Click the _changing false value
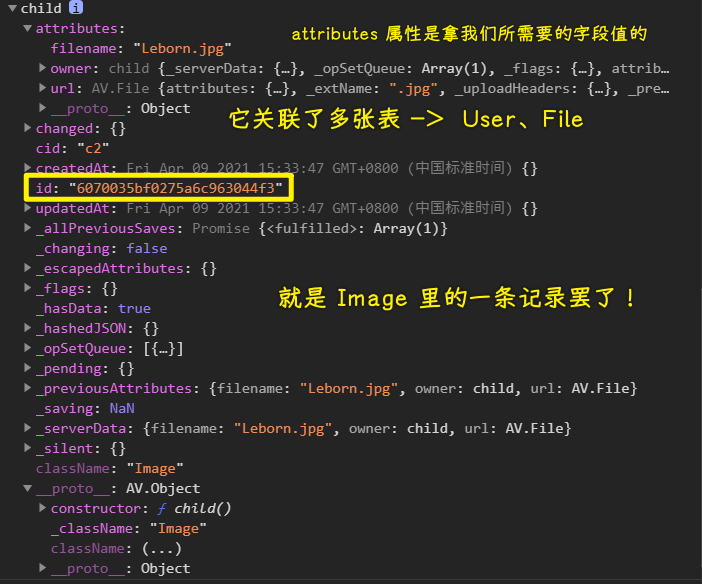 [x=147, y=249]
